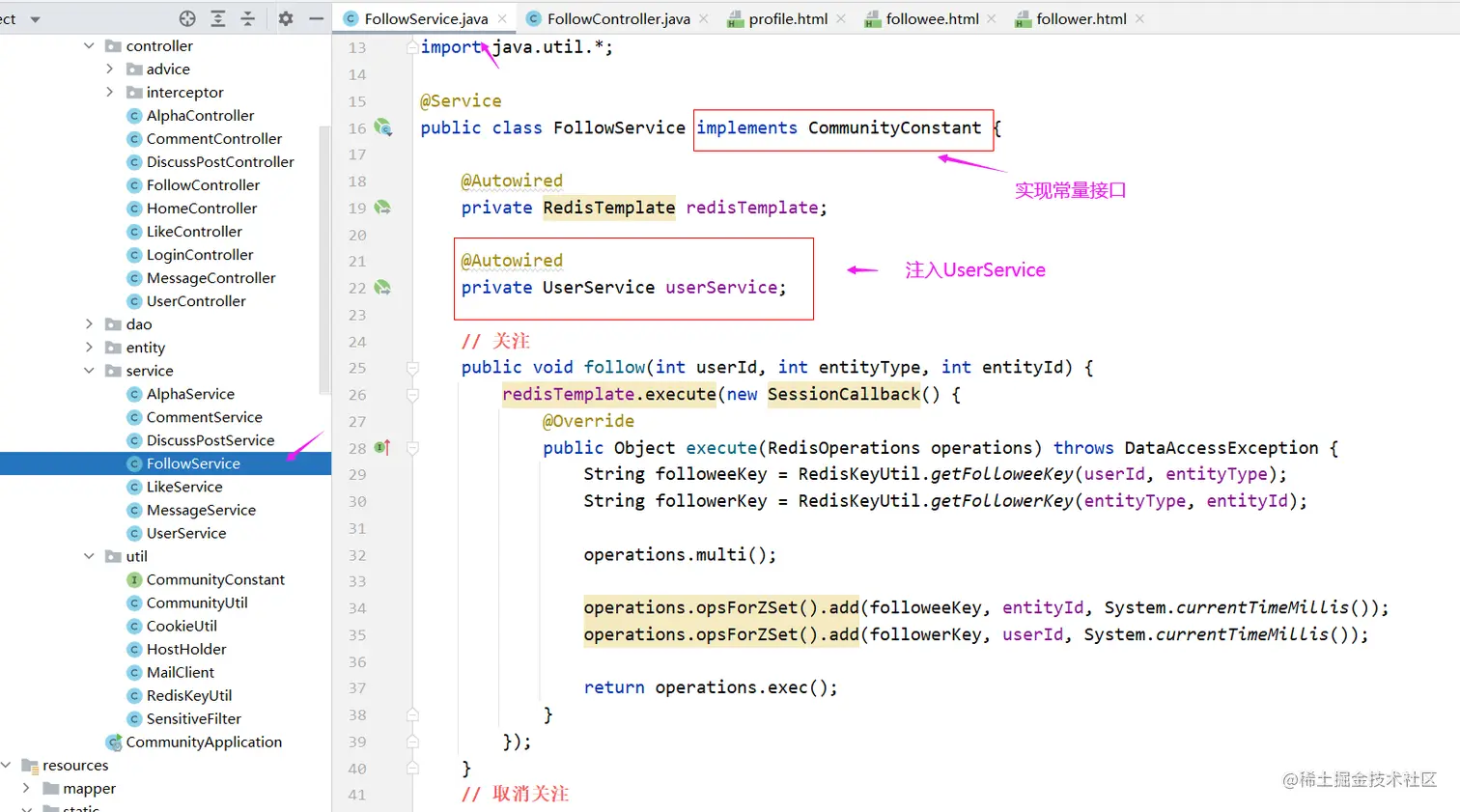Collapse the service folder
Screen dimensions: 1460x812
tap(89, 370)
